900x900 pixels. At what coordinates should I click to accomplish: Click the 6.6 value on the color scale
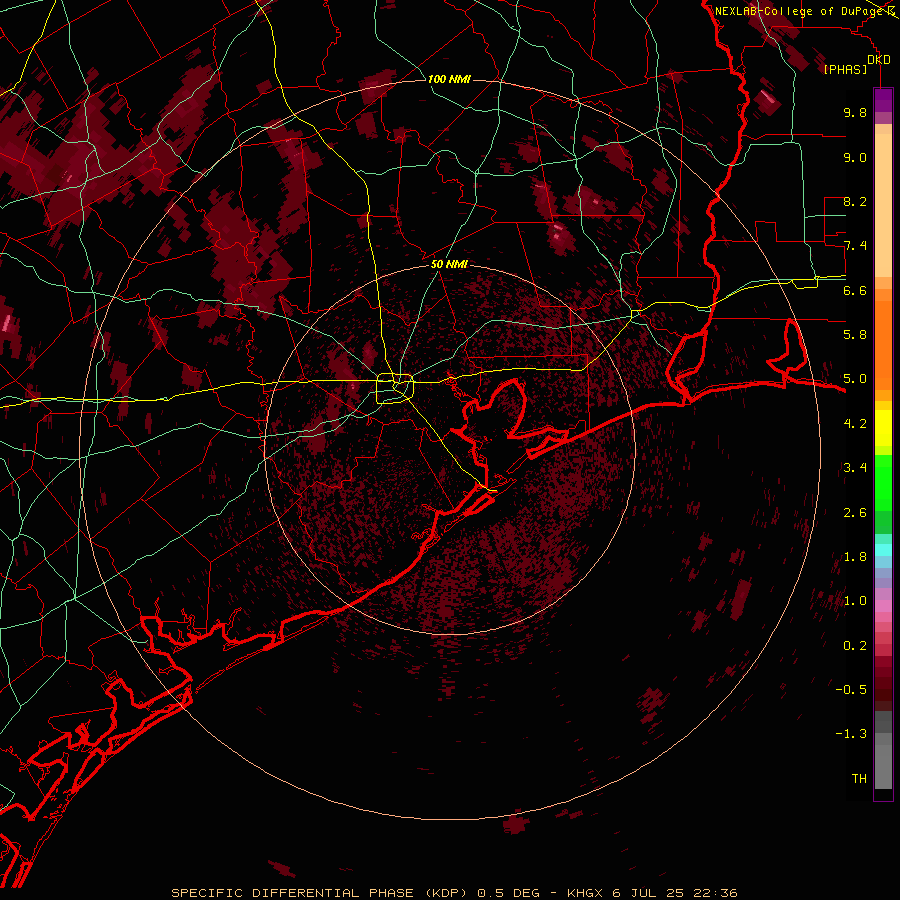(855, 290)
